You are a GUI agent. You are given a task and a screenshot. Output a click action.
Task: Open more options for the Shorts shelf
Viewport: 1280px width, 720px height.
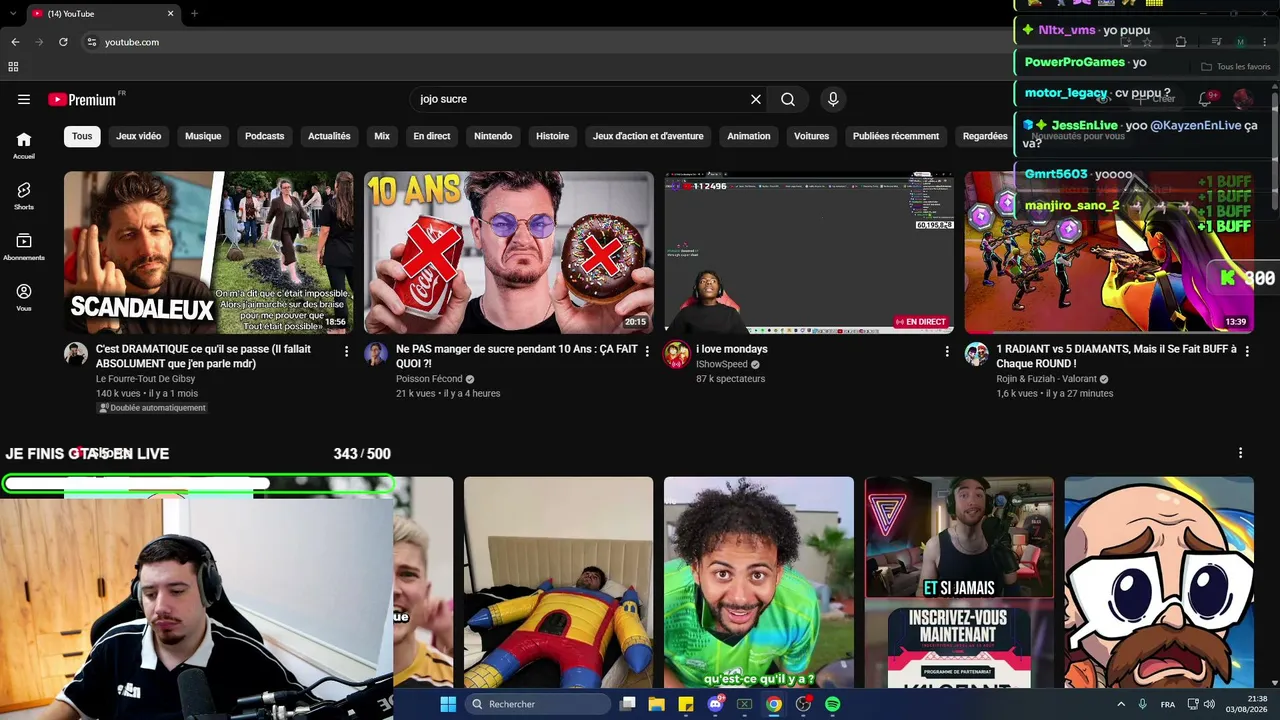[1240, 453]
